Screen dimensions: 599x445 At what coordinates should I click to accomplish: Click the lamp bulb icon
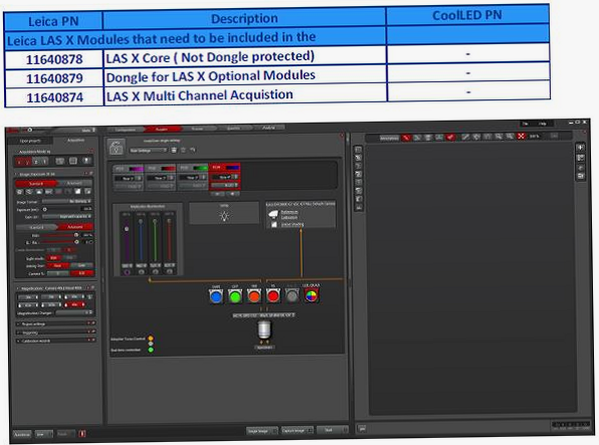224,217
